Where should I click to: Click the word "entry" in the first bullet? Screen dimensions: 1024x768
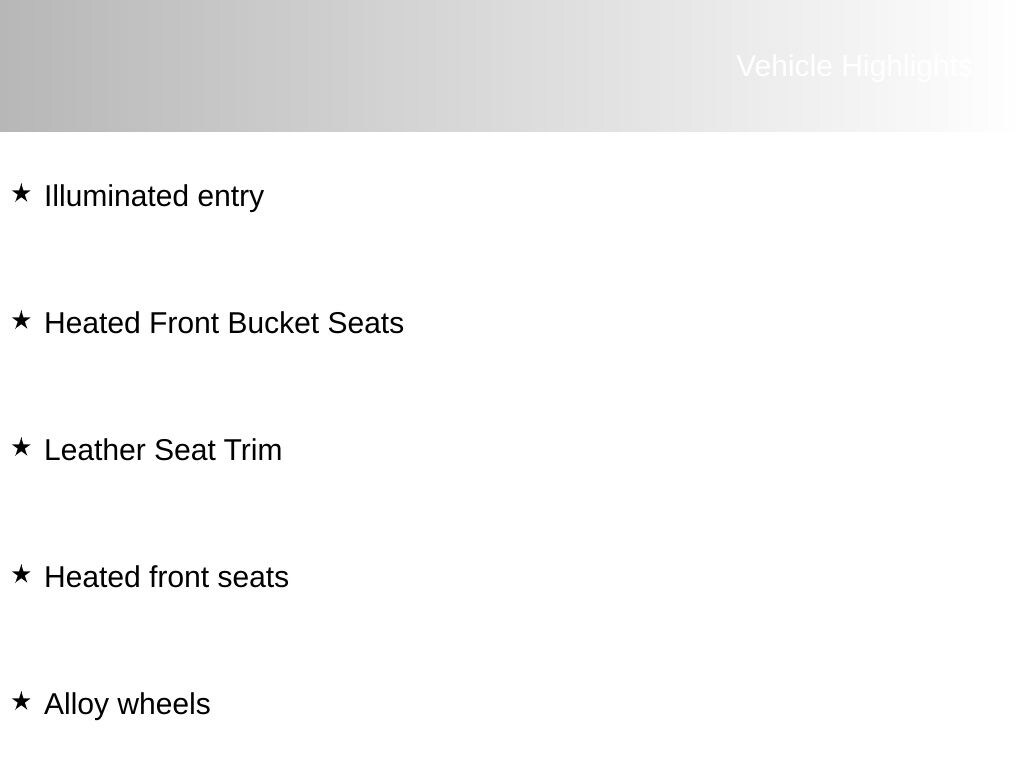231,197
